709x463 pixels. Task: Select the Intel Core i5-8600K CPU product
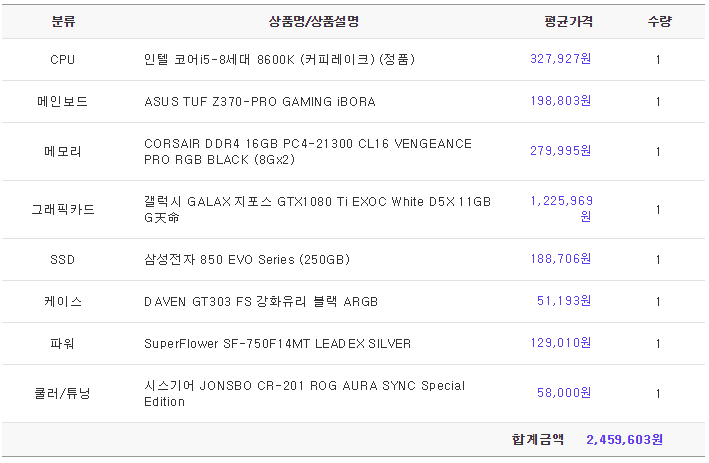tap(279, 59)
